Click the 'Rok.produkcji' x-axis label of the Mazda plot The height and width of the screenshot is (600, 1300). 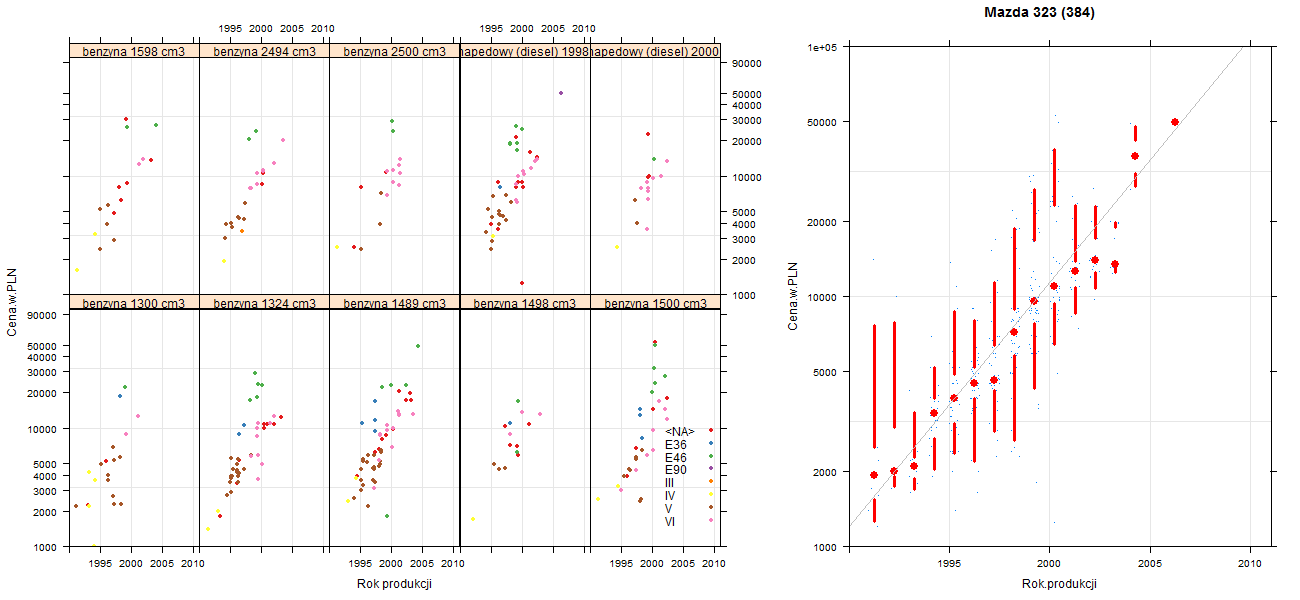click(1060, 585)
